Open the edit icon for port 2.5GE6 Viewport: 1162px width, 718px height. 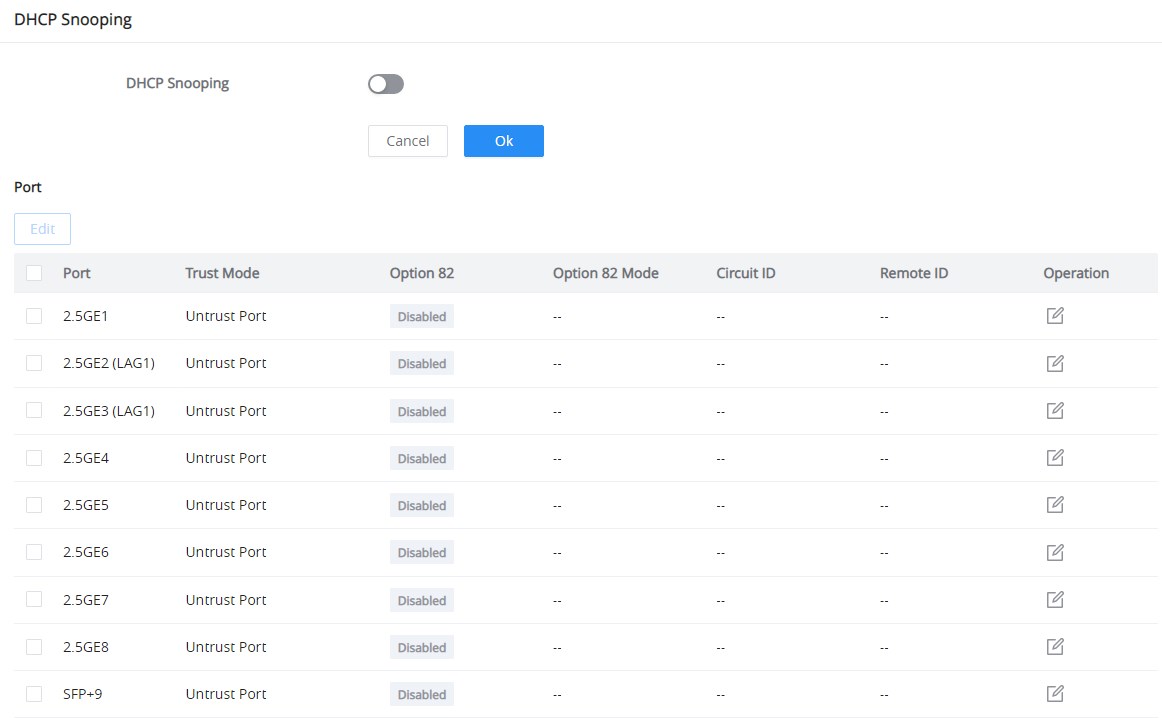click(x=1055, y=552)
